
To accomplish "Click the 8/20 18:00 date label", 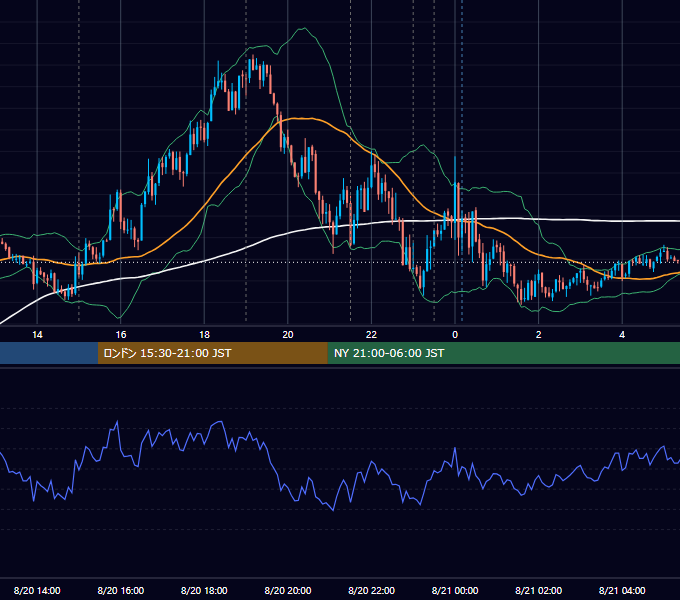I will [204, 590].
